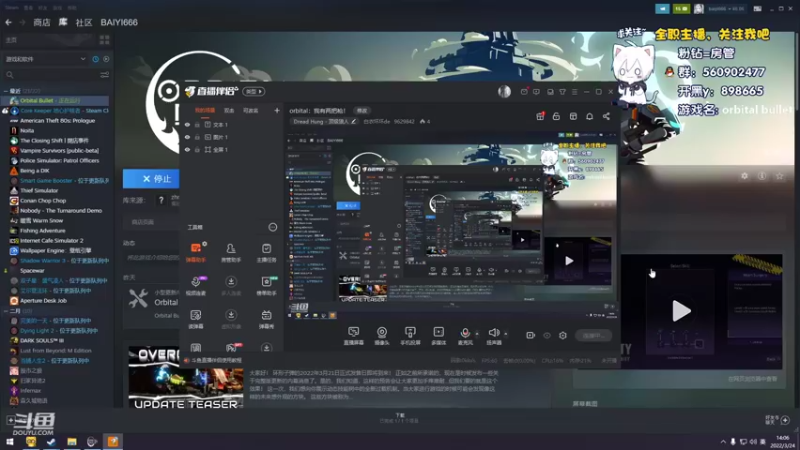The height and width of the screenshot is (450, 800).
Task: Toggle Steam ready-to-play filter
Action: click(x=106, y=59)
